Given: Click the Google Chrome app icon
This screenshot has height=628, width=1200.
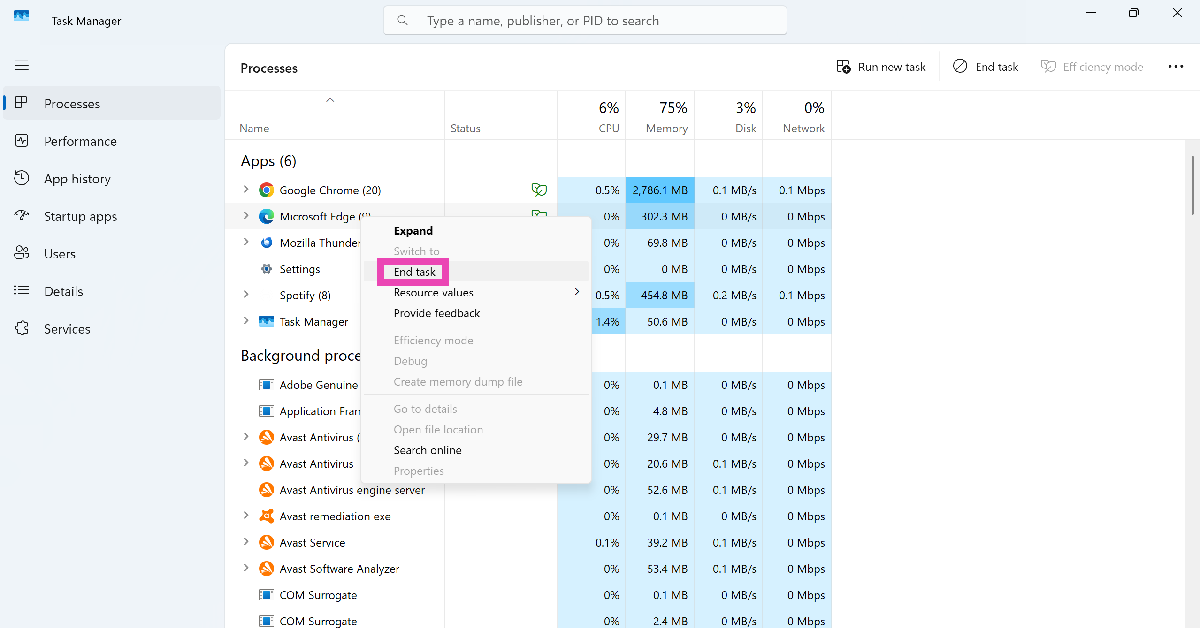Looking at the screenshot, I should coord(266,190).
